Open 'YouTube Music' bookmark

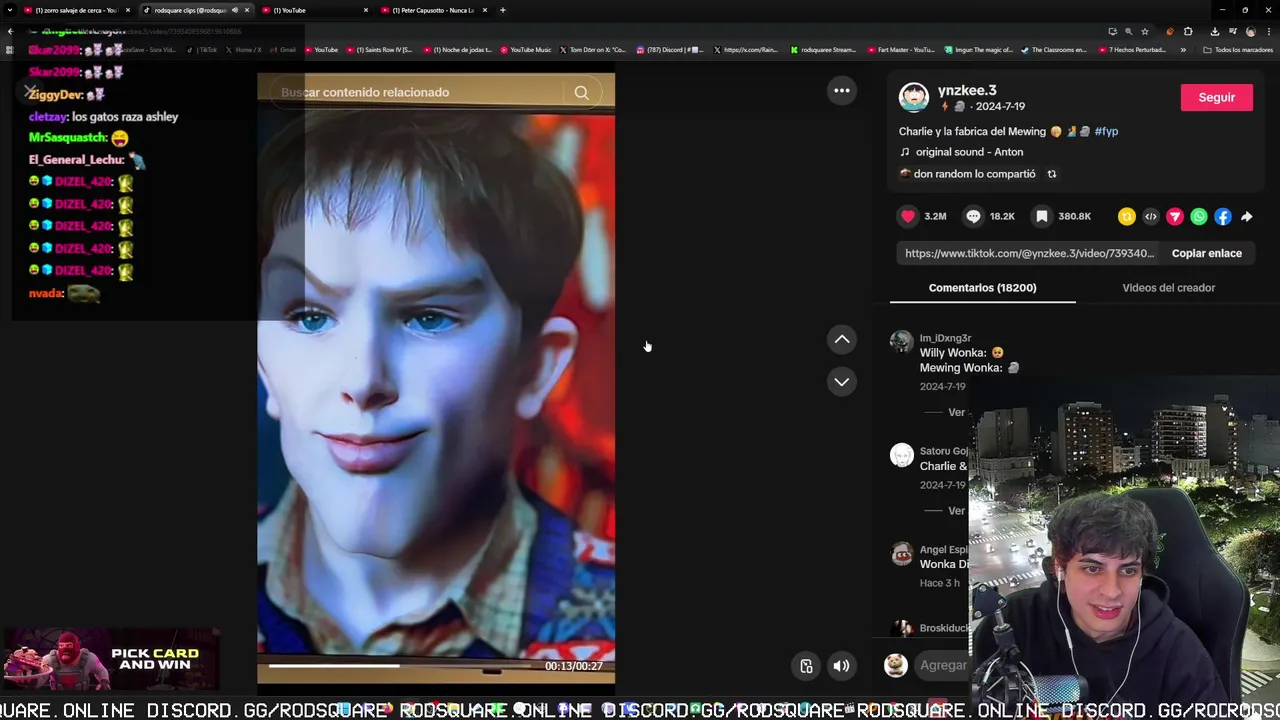526,49
